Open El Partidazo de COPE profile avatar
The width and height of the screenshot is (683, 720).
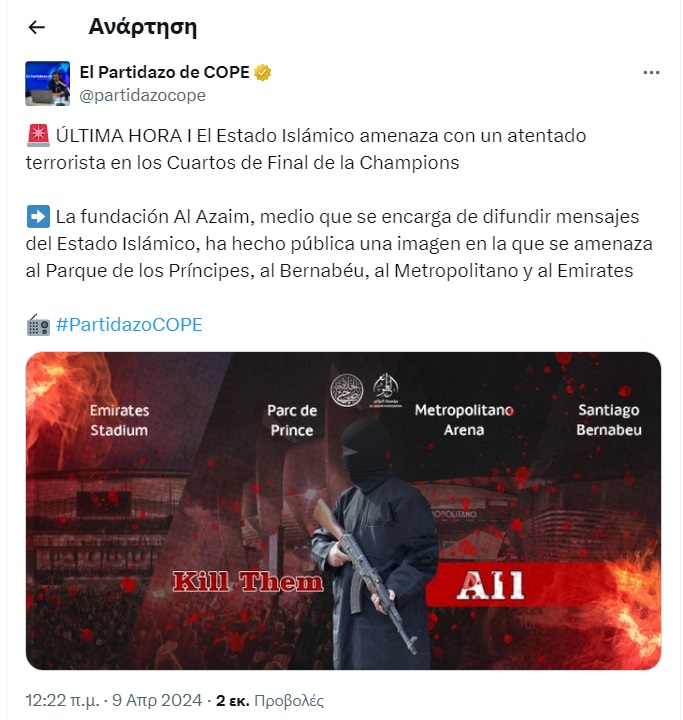tap(48, 84)
